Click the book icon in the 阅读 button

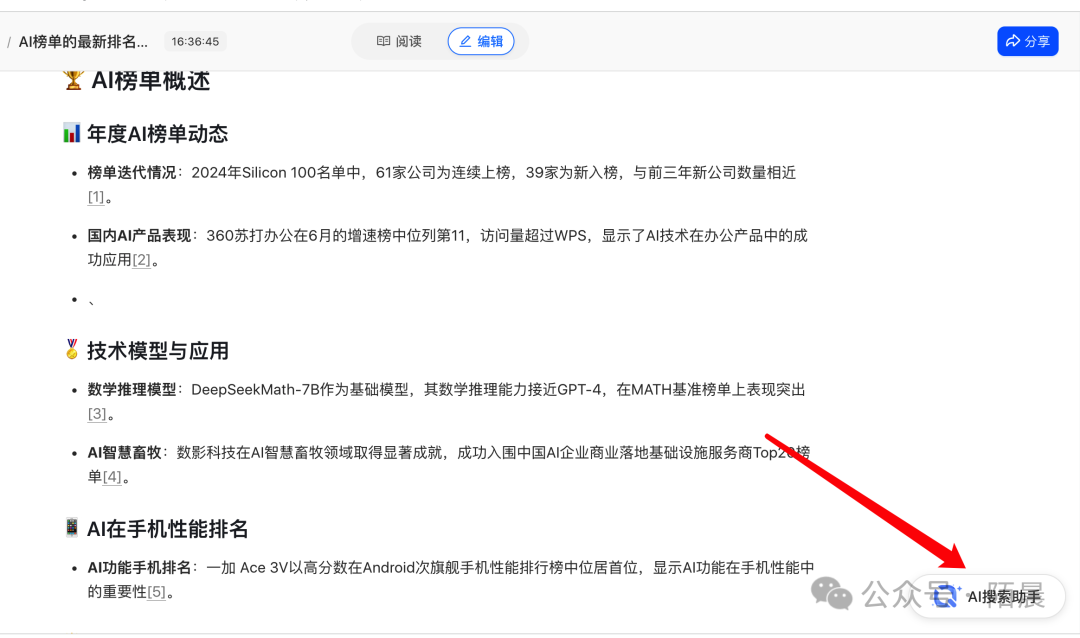(384, 41)
